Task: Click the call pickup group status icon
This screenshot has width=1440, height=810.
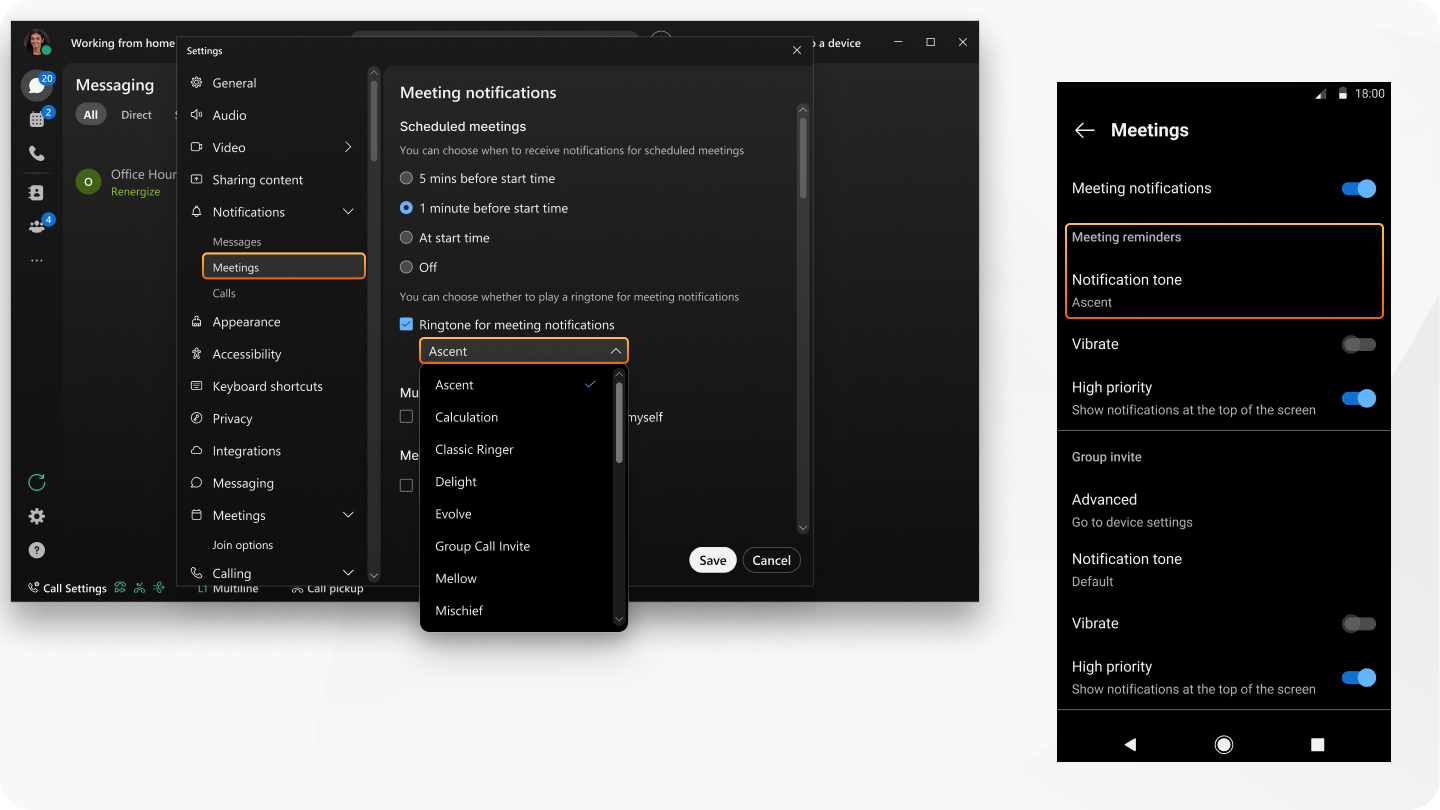Action: point(159,588)
